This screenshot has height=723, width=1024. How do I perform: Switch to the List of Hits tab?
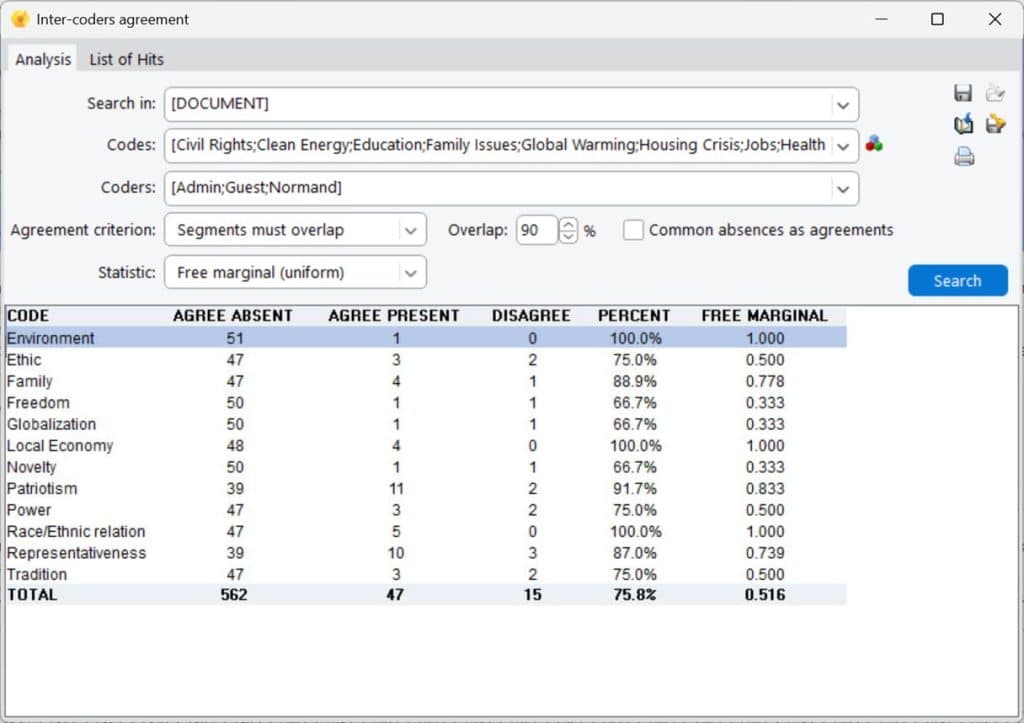[x=127, y=59]
